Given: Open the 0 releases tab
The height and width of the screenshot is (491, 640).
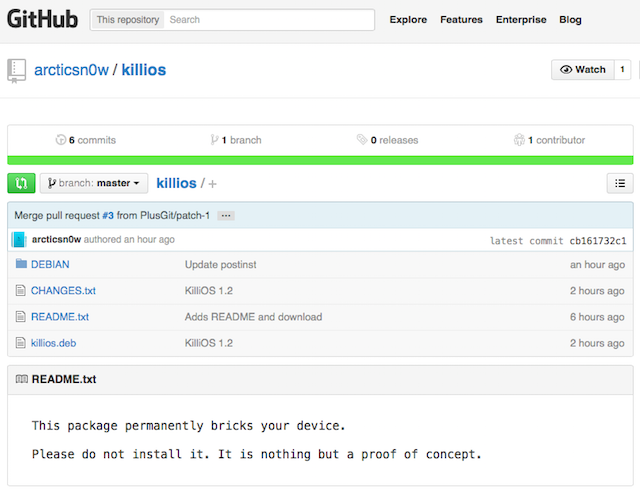Looking at the screenshot, I should pos(388,140).
